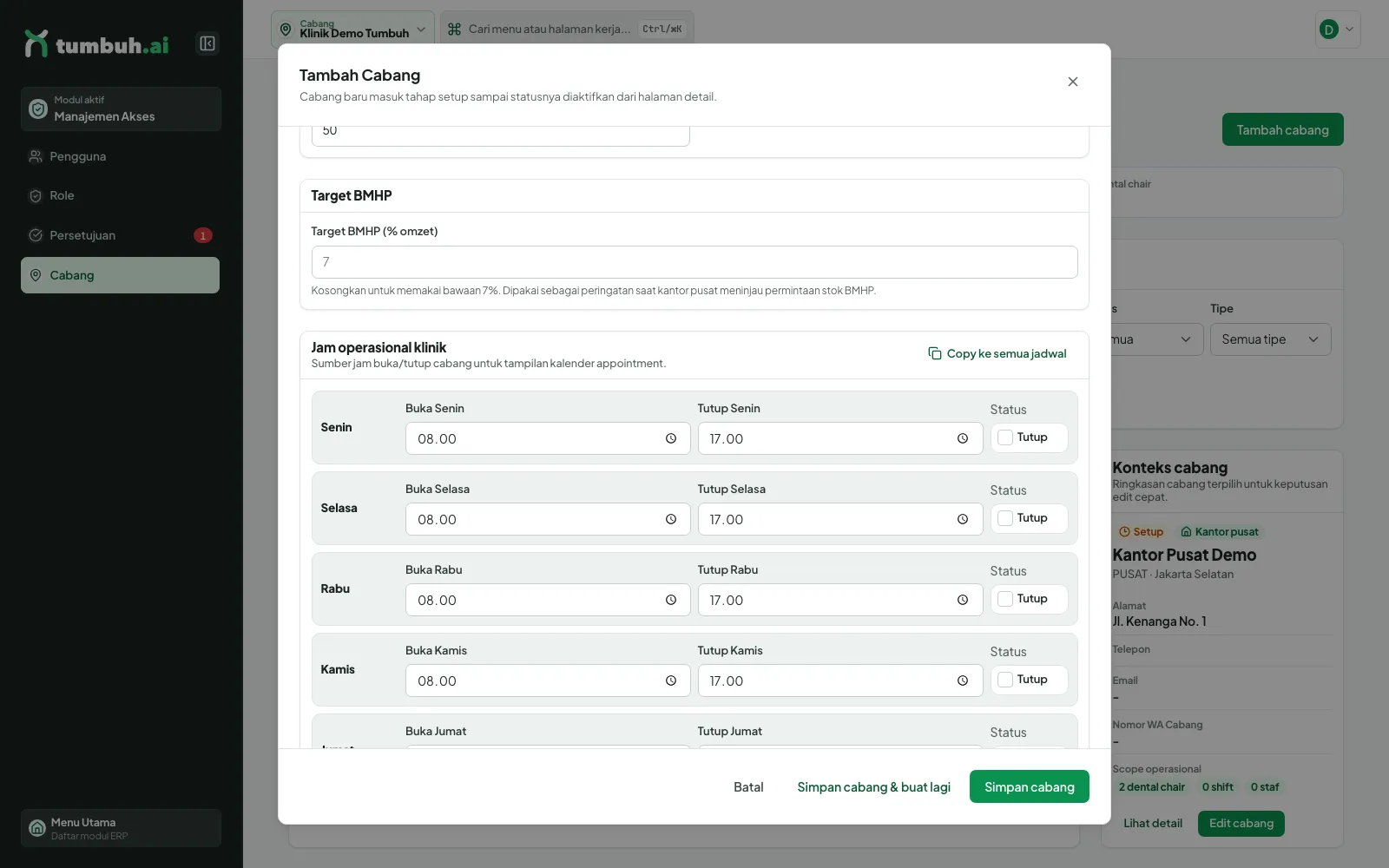Open clock picker in Buka Selasa field
Image resolution: width=1389 pixels, height=868 pixels.
coord(671,519)
